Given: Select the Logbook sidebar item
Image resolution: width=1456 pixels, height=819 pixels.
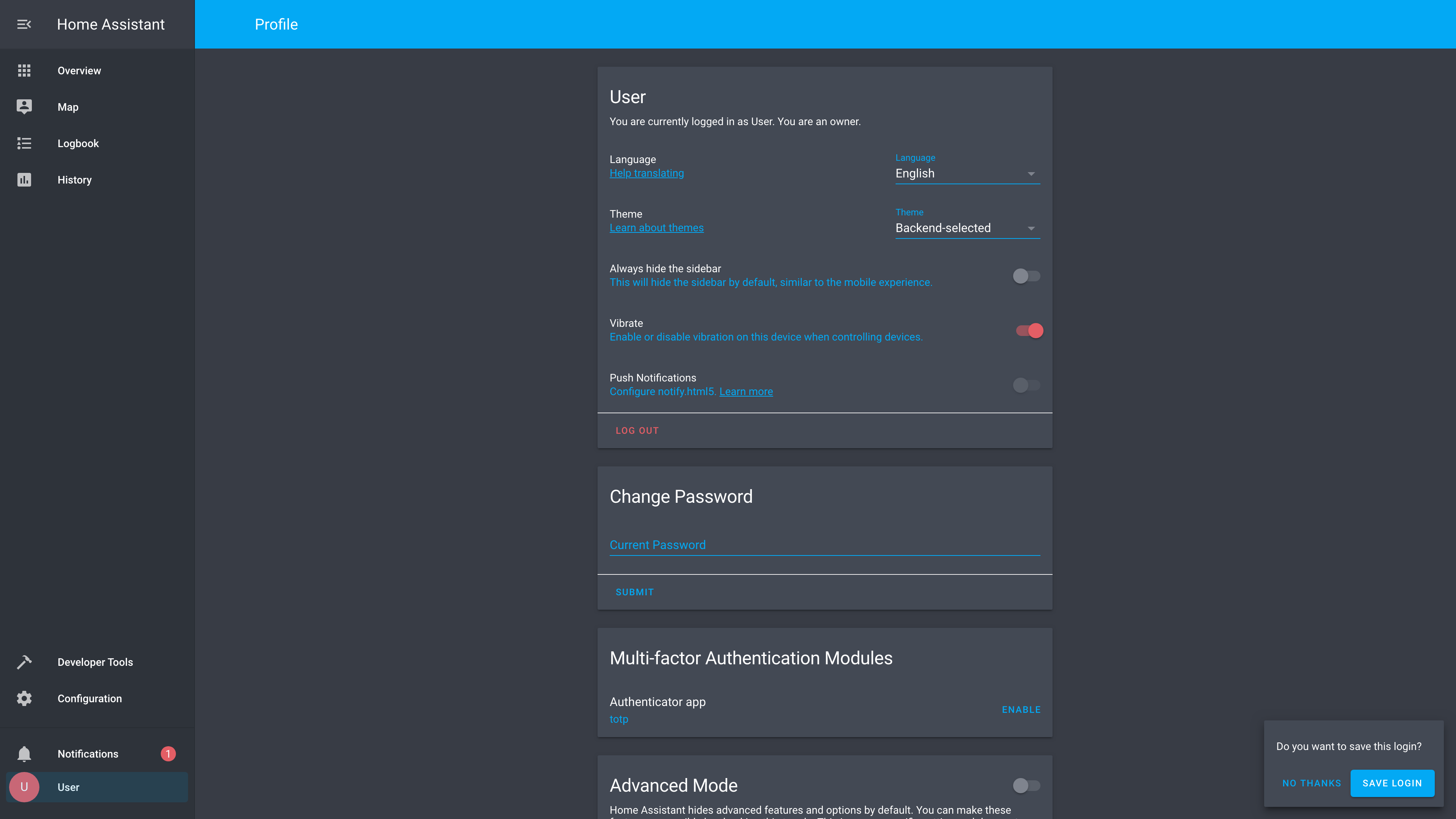Looking at the screenshot, I should (x=78, y=144).
